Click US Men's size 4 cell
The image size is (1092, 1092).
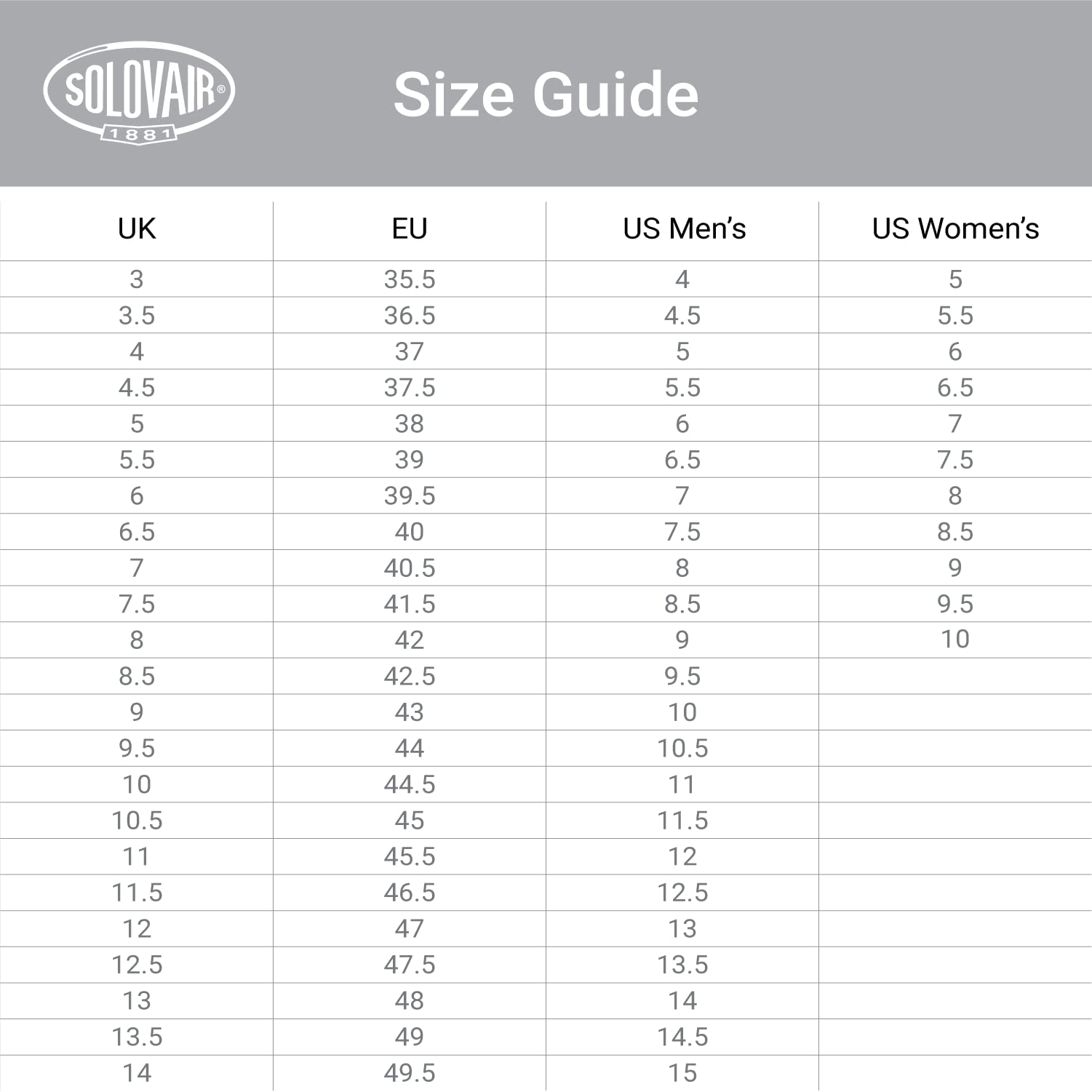click(x=682, y=279)
